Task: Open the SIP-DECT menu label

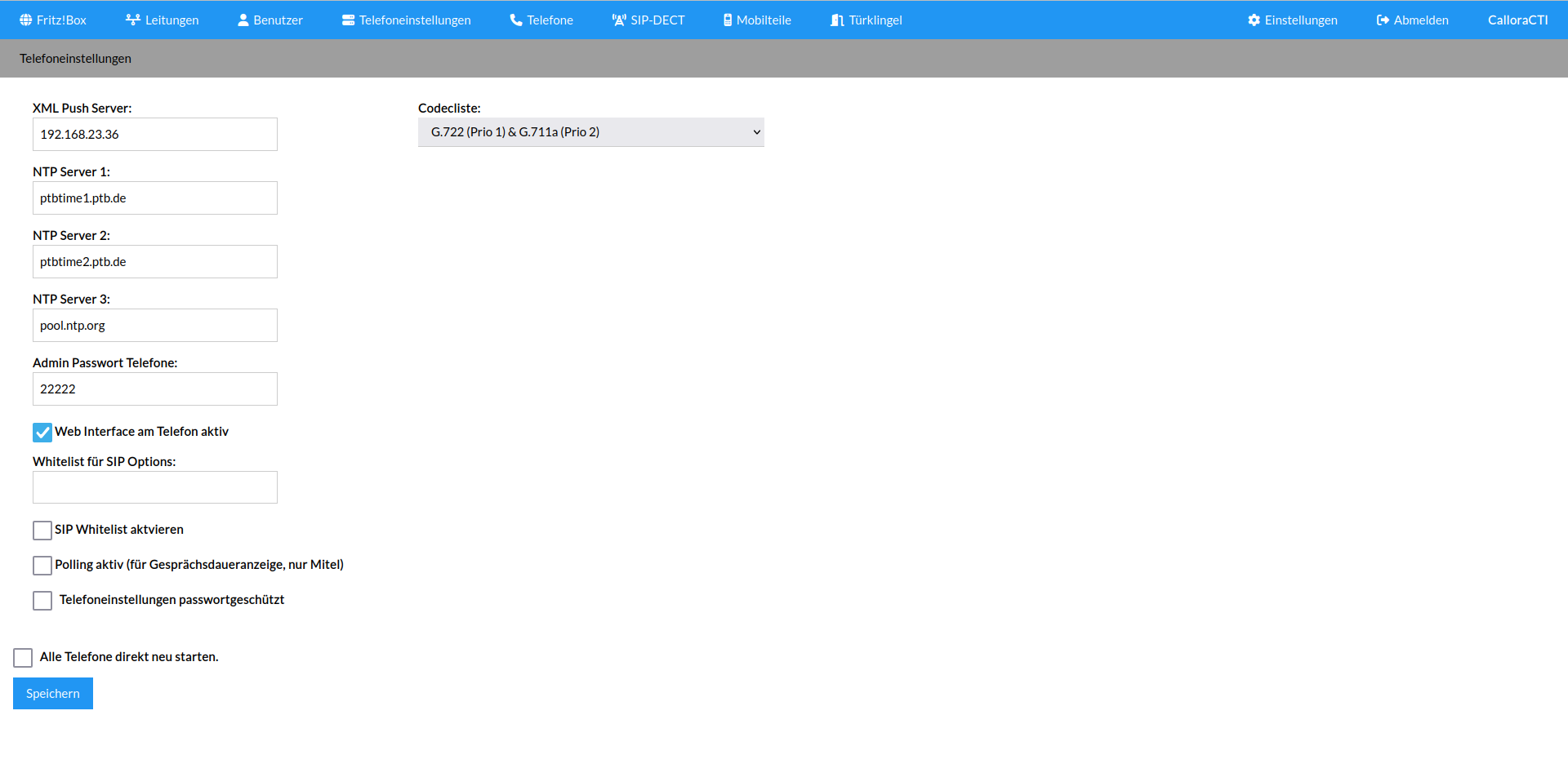Action: (x=657, y=20)
